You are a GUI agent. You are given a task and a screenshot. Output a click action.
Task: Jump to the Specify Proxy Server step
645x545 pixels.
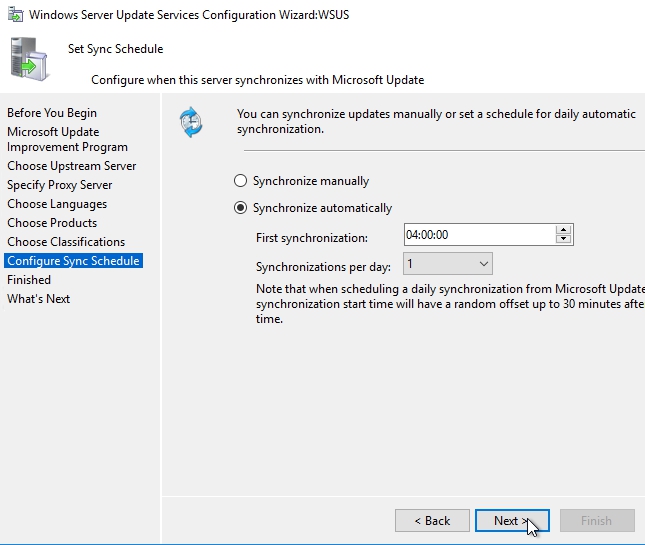click(60, 185)
